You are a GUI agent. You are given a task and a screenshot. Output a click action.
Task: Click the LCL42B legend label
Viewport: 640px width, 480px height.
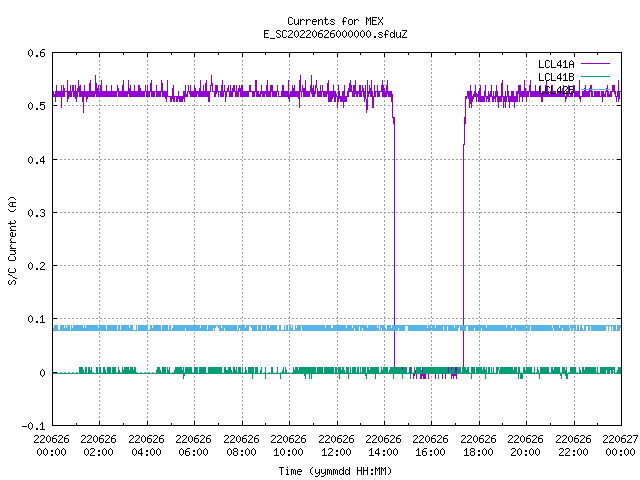(x=556, y=90)
